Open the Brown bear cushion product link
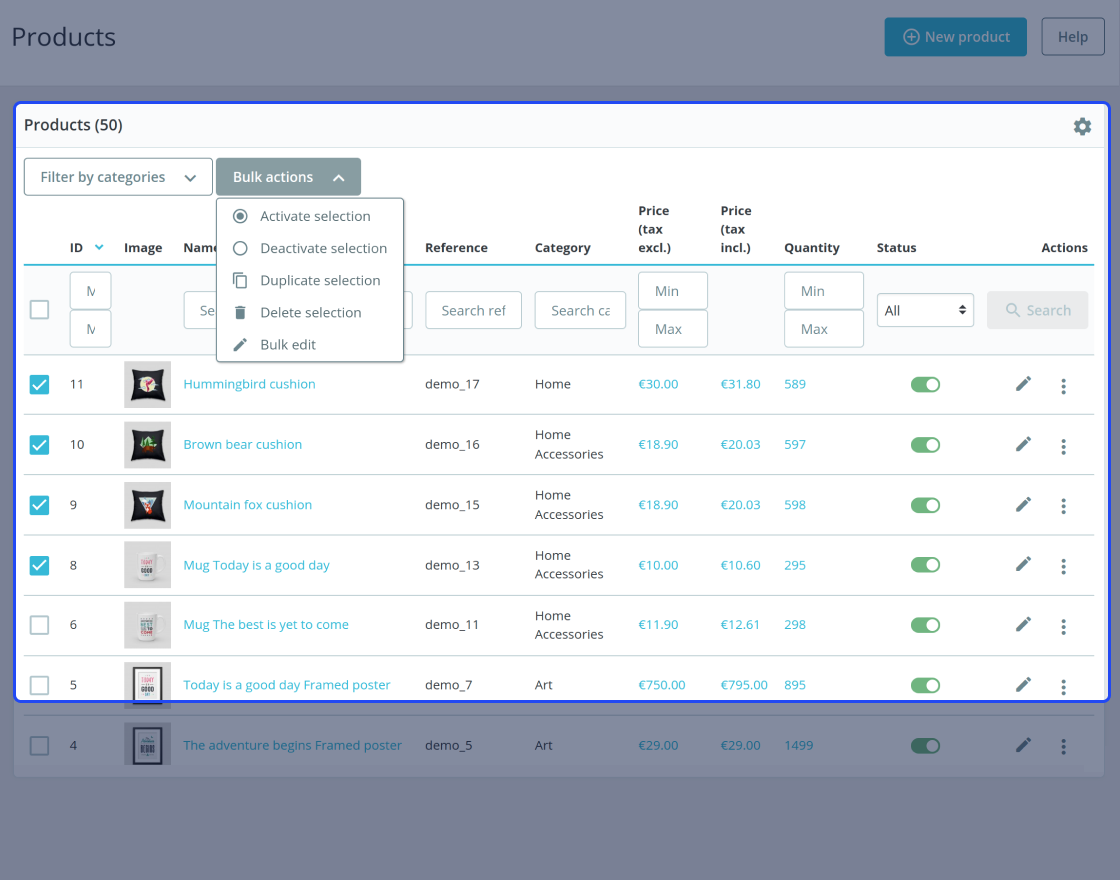The width and height of the screenshot is (1120, 880). (242, 444)
